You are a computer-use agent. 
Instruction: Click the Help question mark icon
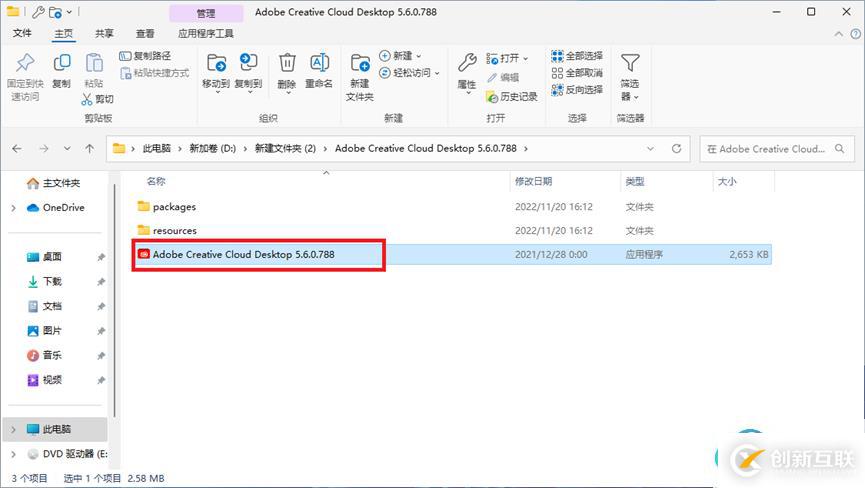point(856,34)
